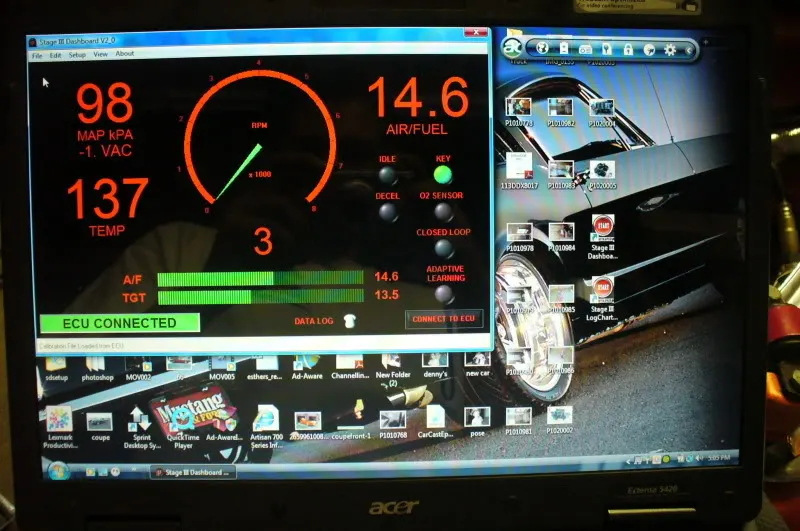Open the QuickTime Player desktop icon
Image resolution: width=800 pixels, height=531 pixels.
pos(183,427)
